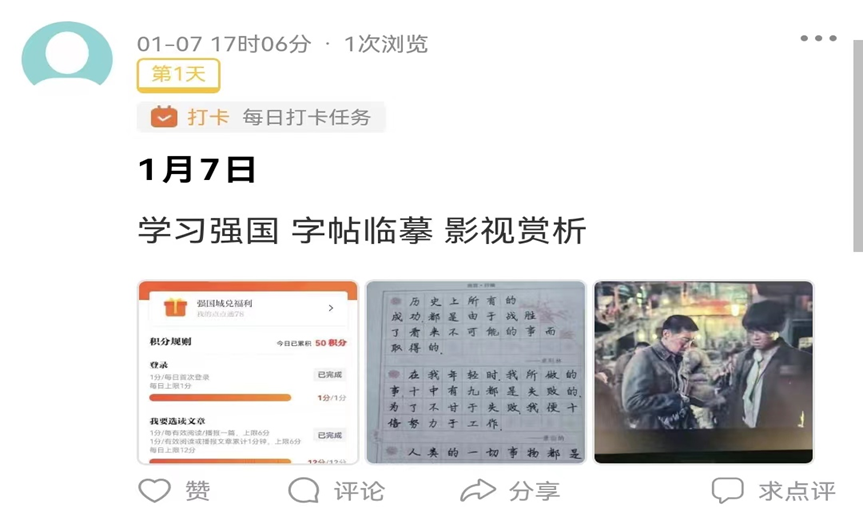
Task: Click the 分享 share label
Action: [534, 491]
